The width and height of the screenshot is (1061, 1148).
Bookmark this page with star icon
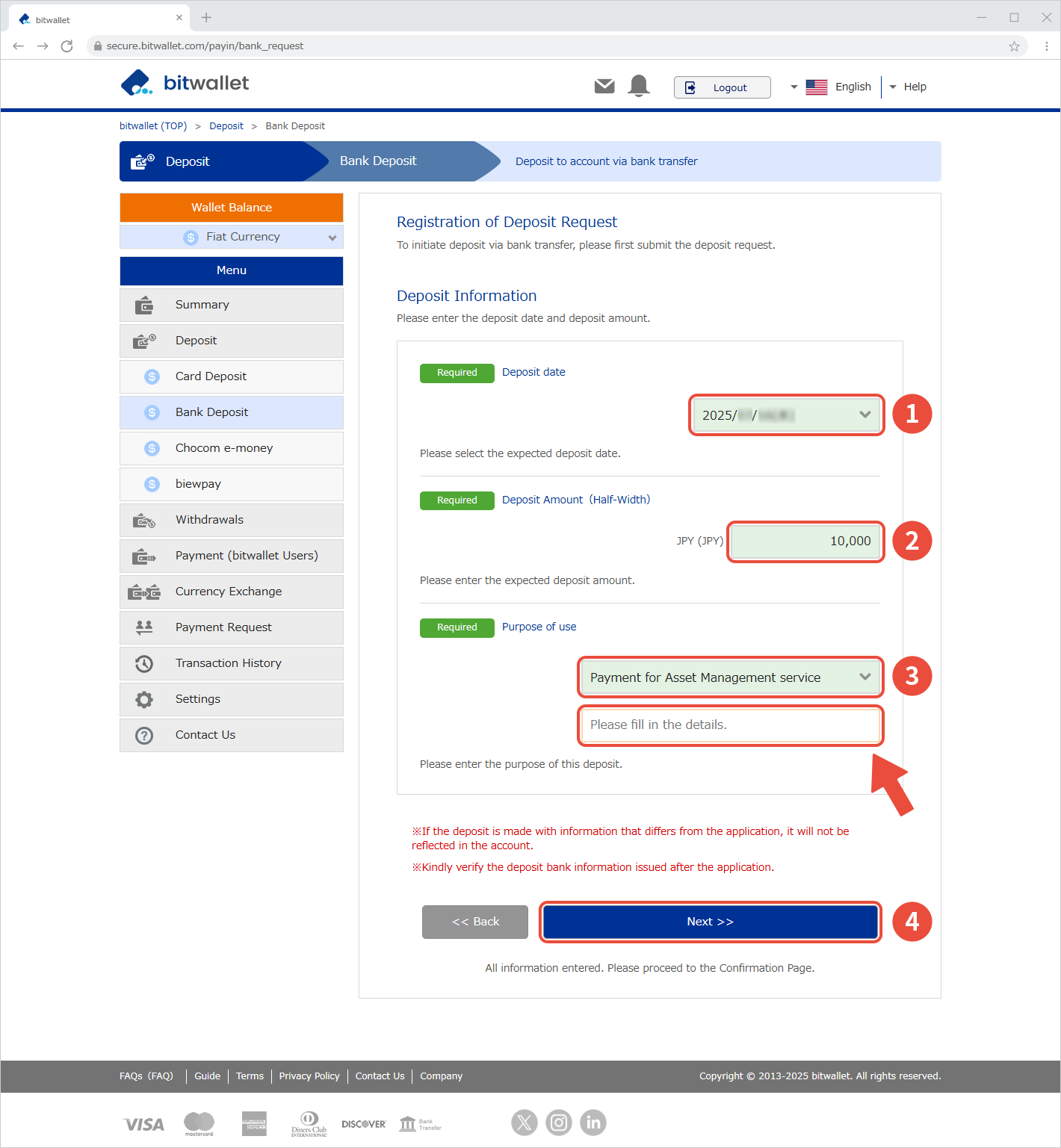(1014, 46)
